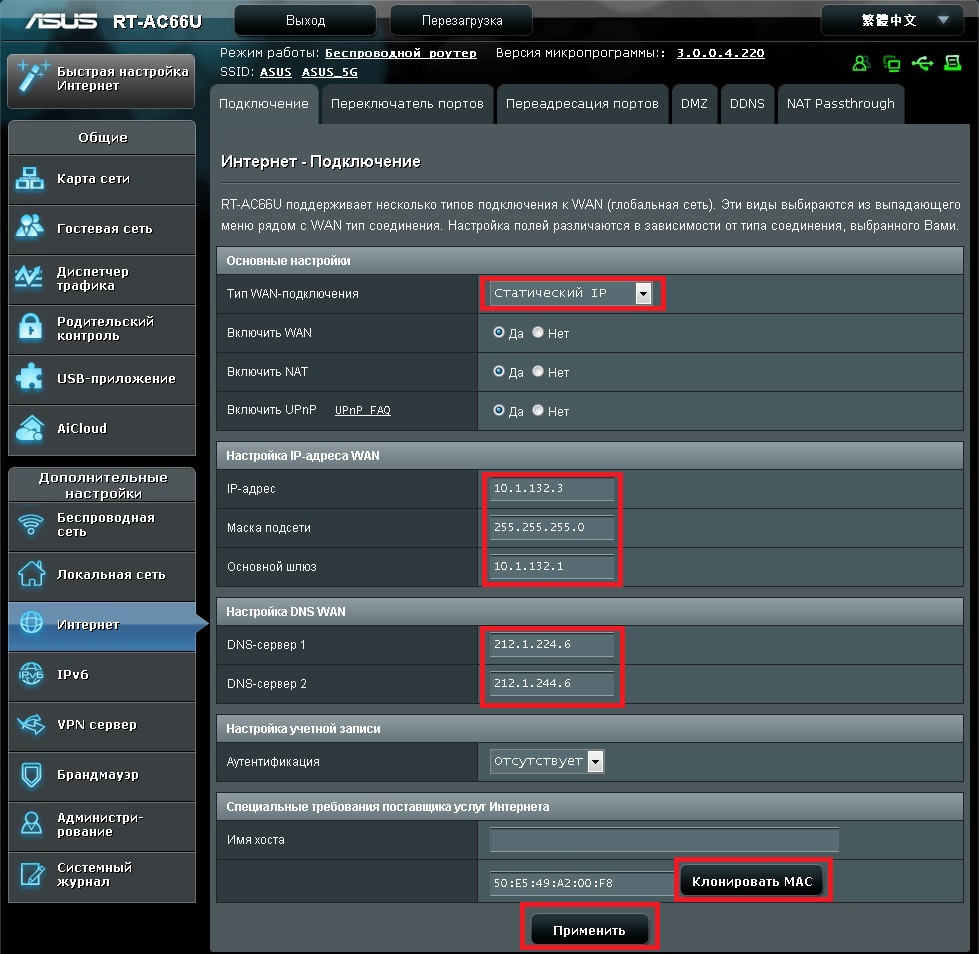
Task: Expand the WAN connection type dropdown
Action: pos(643,294)
